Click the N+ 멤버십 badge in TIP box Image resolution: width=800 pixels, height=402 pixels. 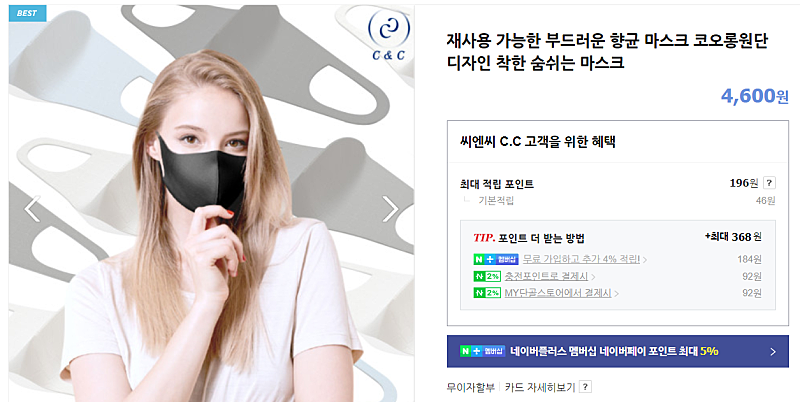(496, 259)
